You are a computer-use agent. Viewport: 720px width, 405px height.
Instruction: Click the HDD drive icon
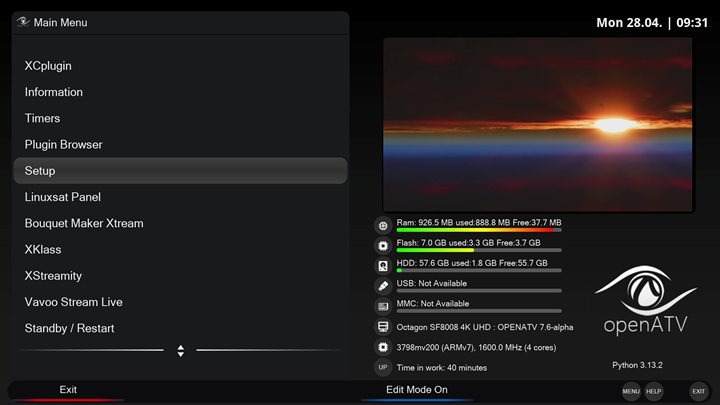point(383,266)
